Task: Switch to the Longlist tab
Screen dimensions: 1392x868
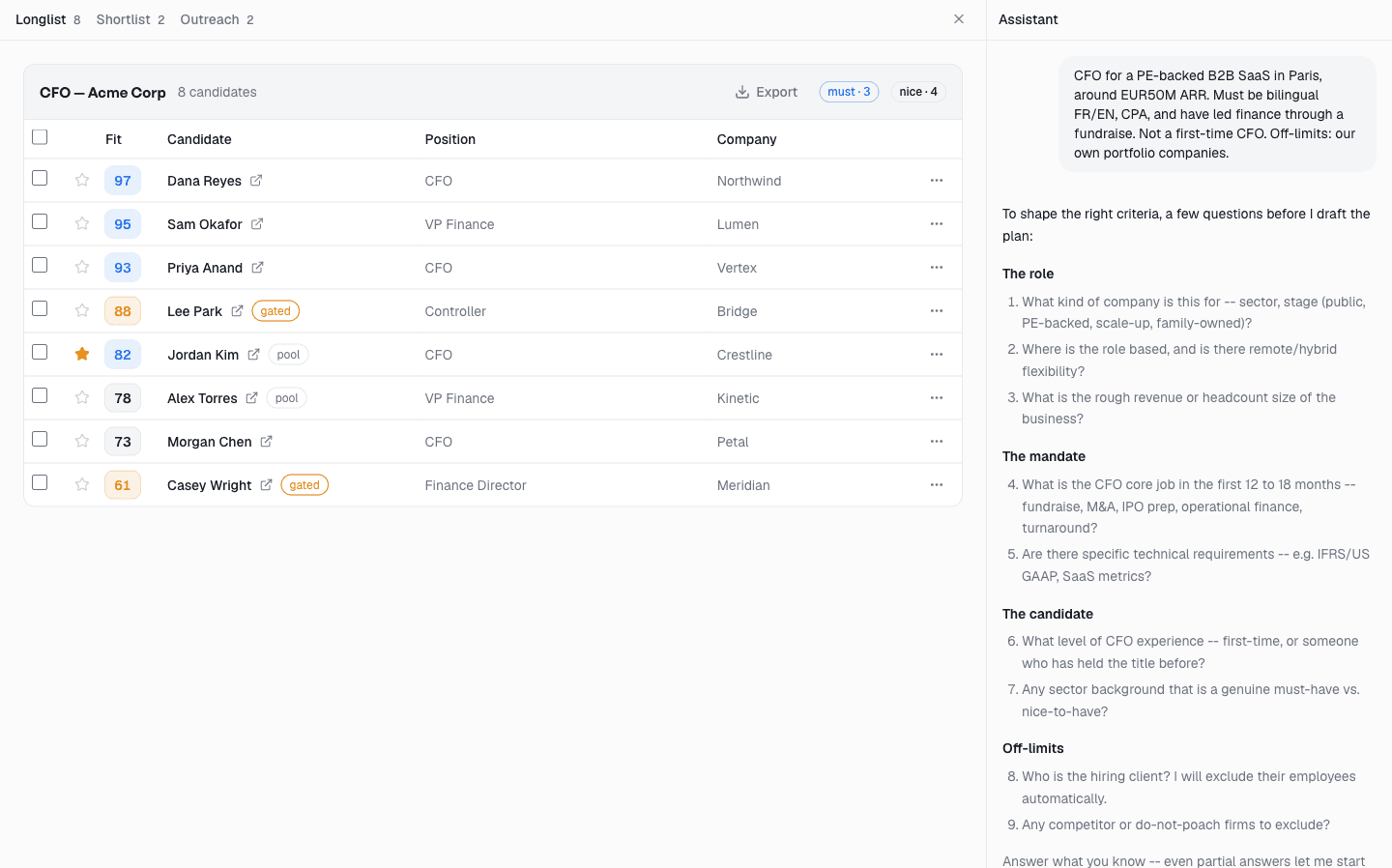Action: (x=48, y=19)
